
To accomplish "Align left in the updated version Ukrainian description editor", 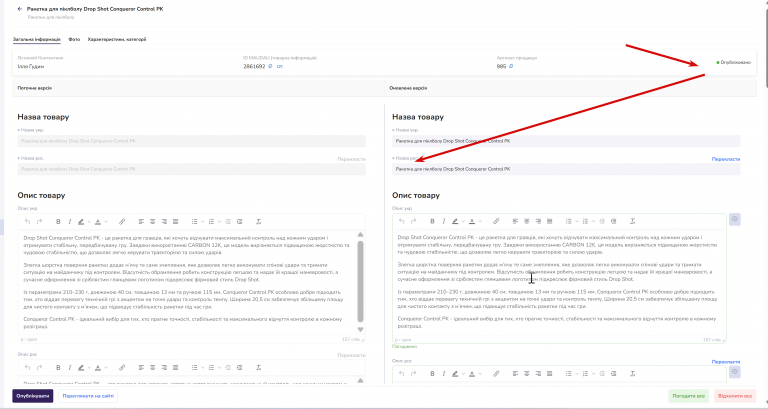I will 515,221.
